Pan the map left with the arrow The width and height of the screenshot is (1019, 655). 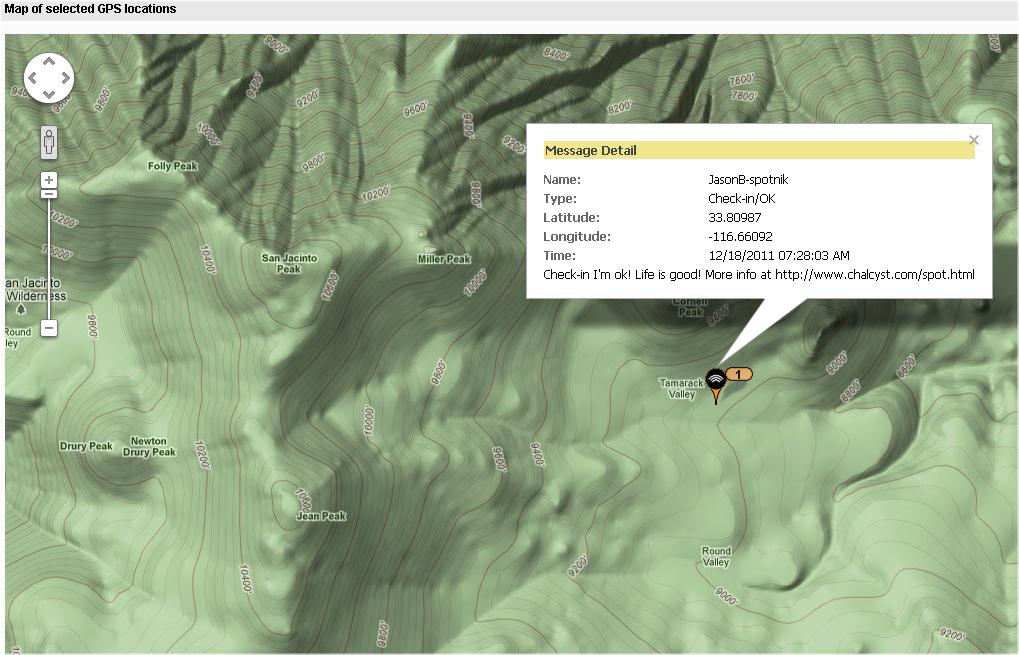[x=33, y=78]
